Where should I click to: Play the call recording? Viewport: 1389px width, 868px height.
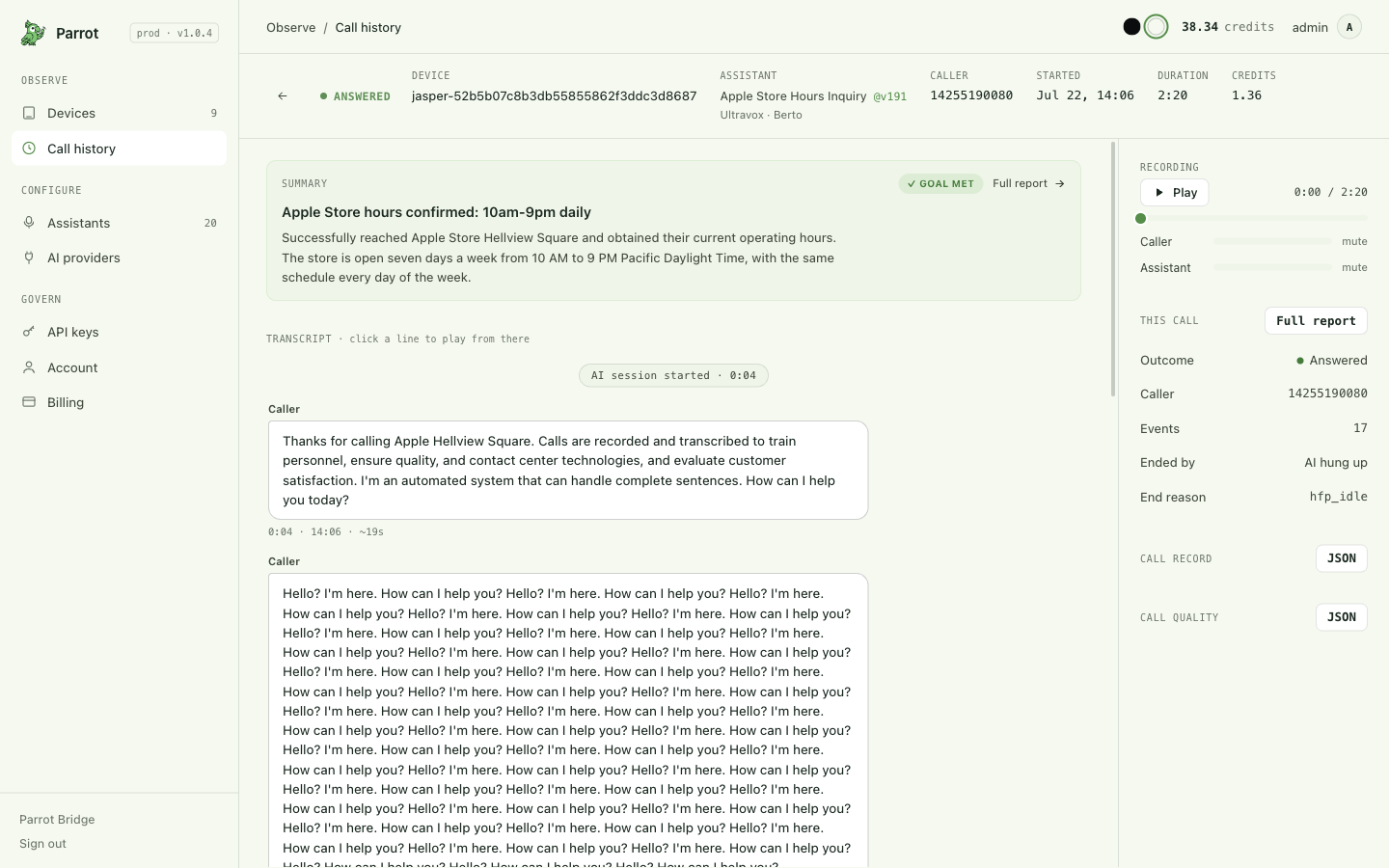[1175, 192]
